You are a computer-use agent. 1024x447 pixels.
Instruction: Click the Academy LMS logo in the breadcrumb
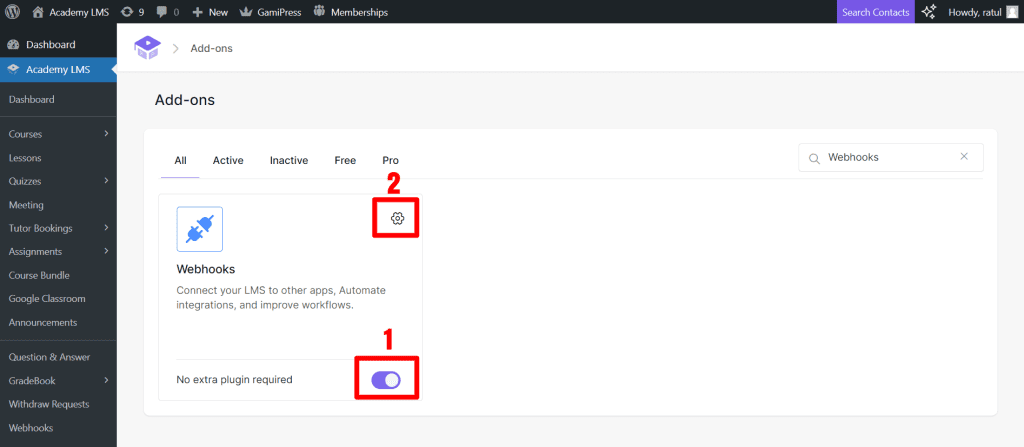pyautogui.click(x=147, y=48)
